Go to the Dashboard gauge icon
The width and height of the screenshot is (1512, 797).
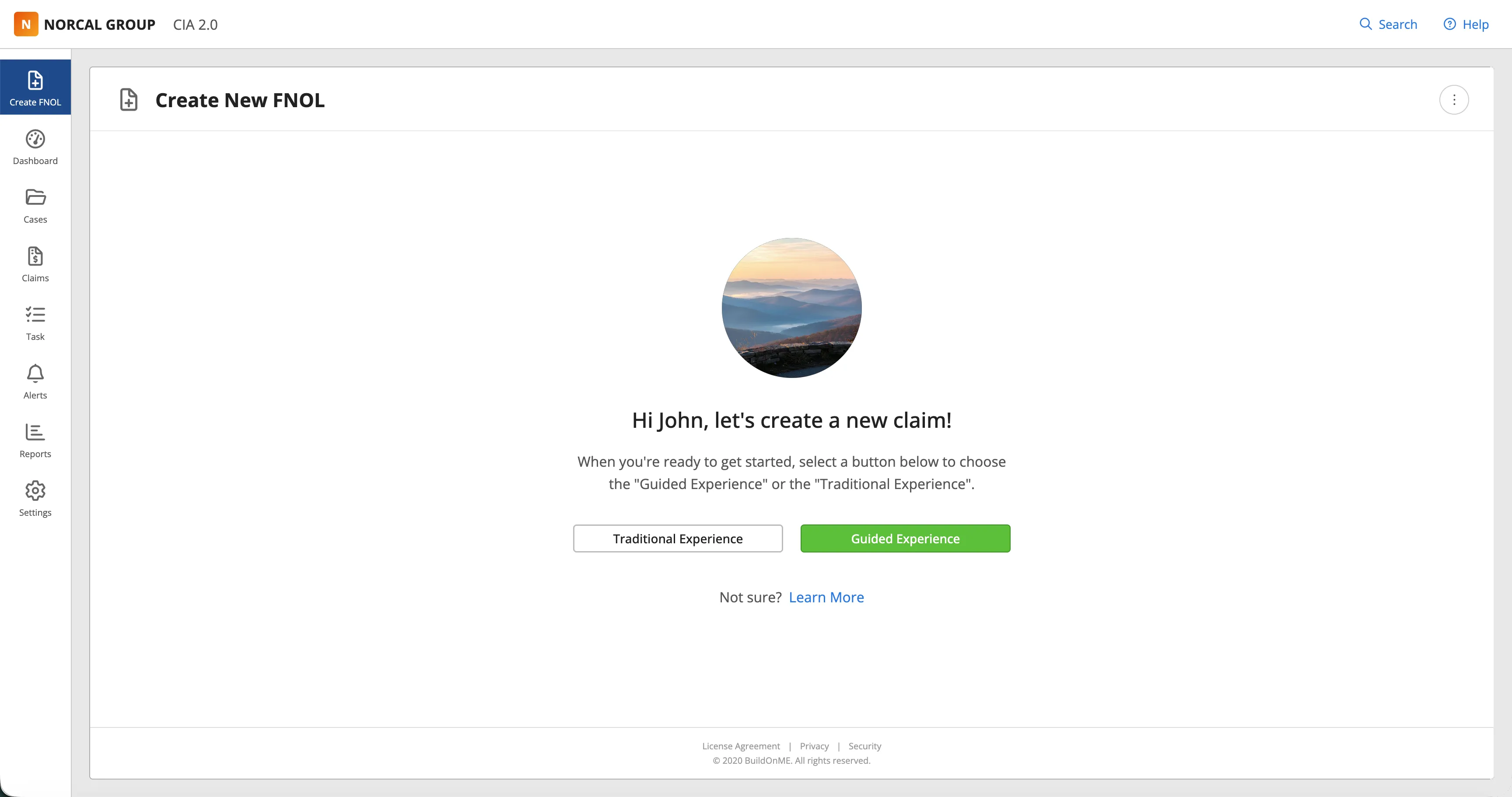point(35,139)
